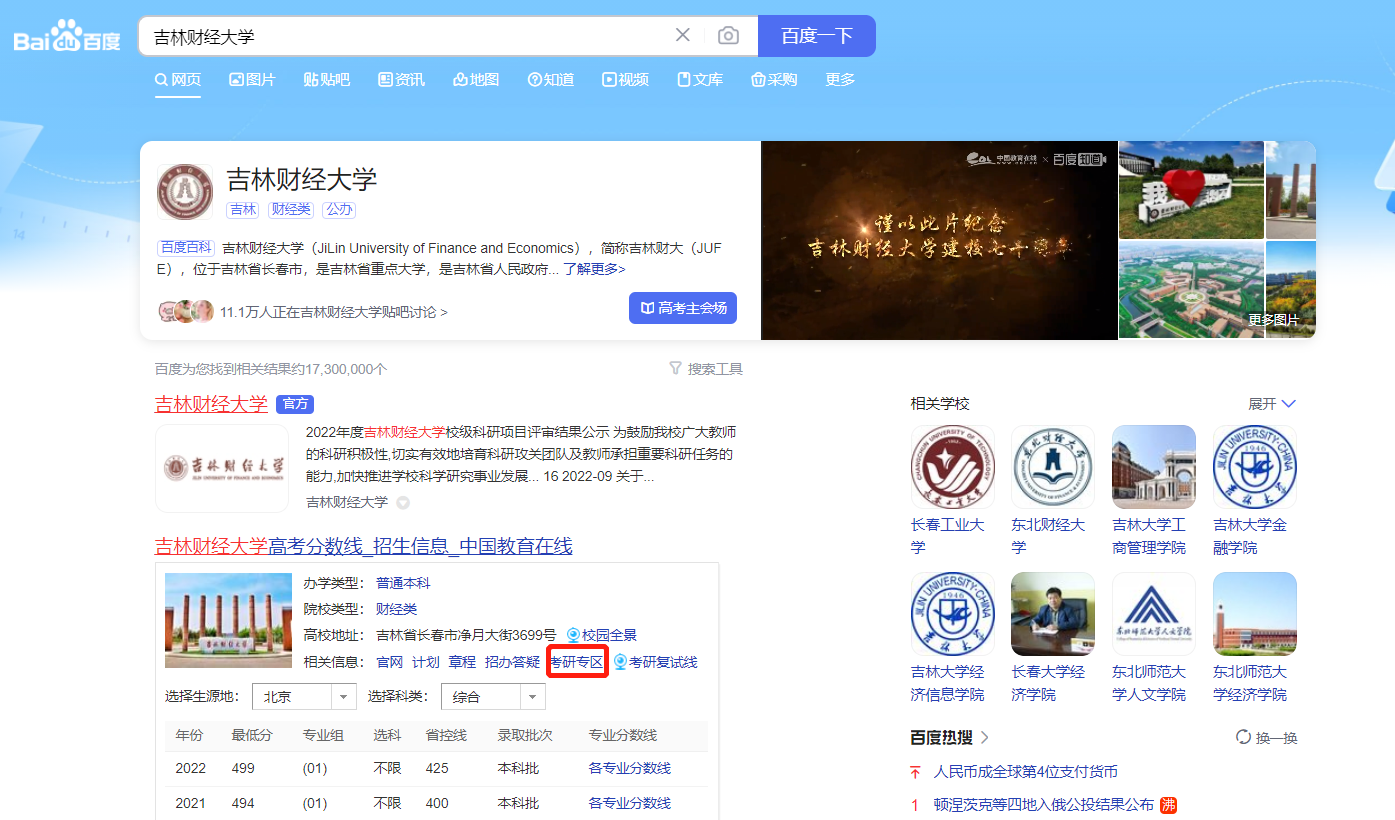Open the red heart sculpture campus photo
This screenshot has width=1395, height=820.
point(1191,190)
